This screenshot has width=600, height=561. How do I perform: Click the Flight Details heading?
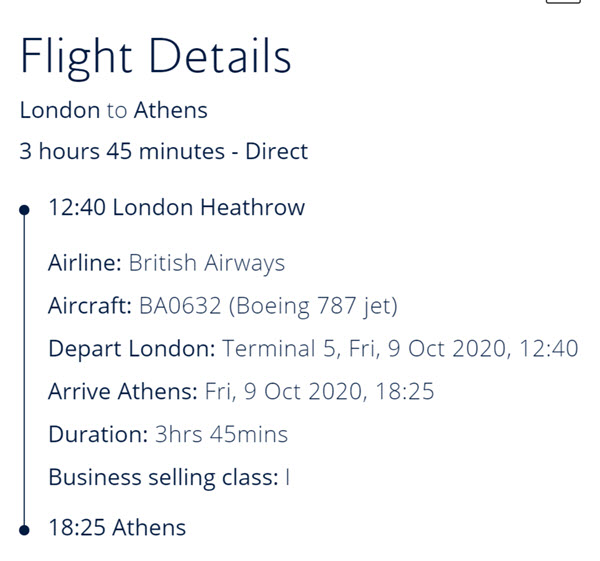[155, 57]
